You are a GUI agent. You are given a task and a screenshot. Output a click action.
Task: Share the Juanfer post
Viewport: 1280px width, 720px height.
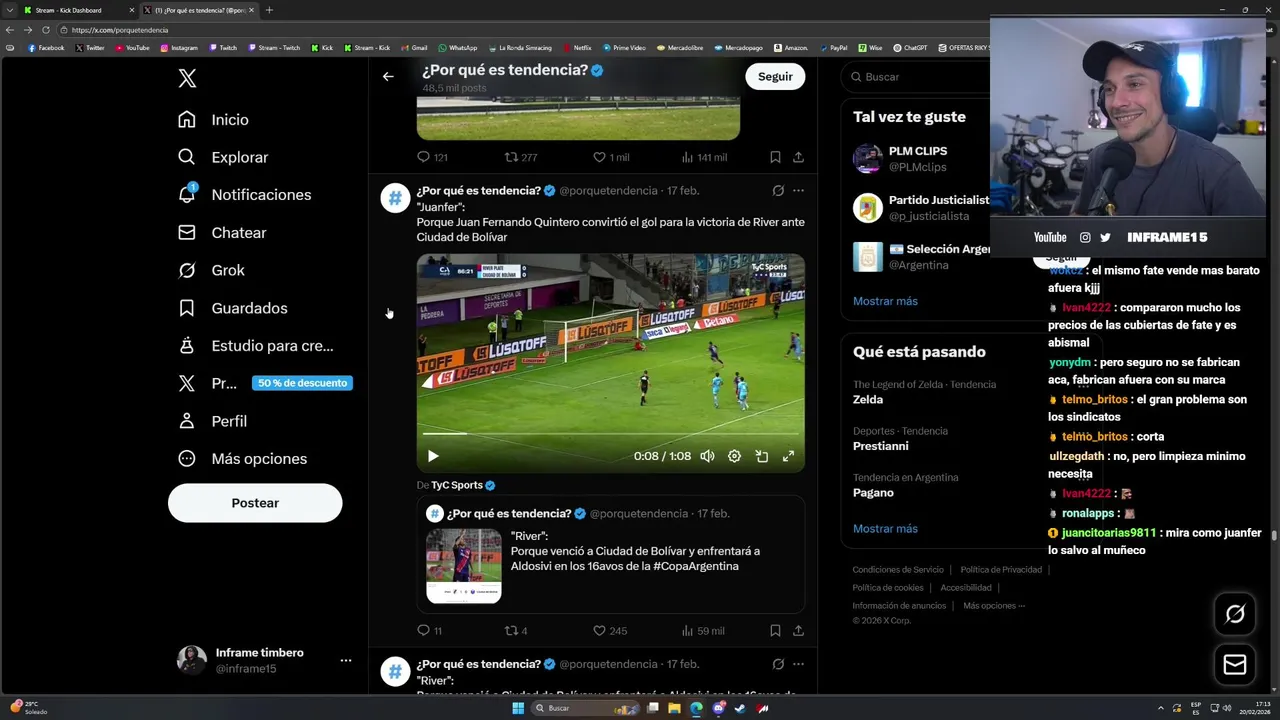pos(798,631)
